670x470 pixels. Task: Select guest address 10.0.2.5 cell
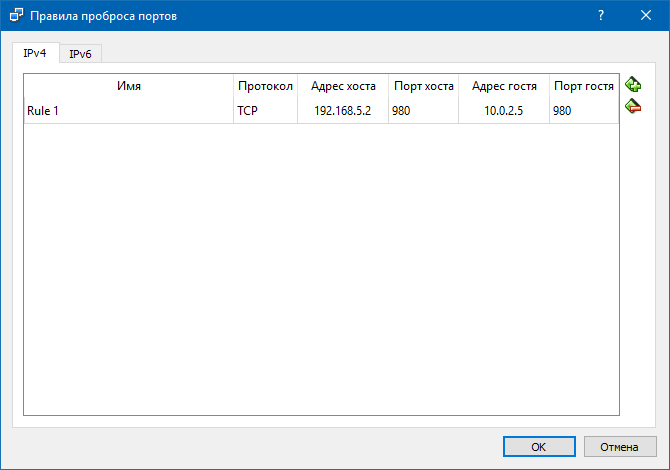pos(503,111)
